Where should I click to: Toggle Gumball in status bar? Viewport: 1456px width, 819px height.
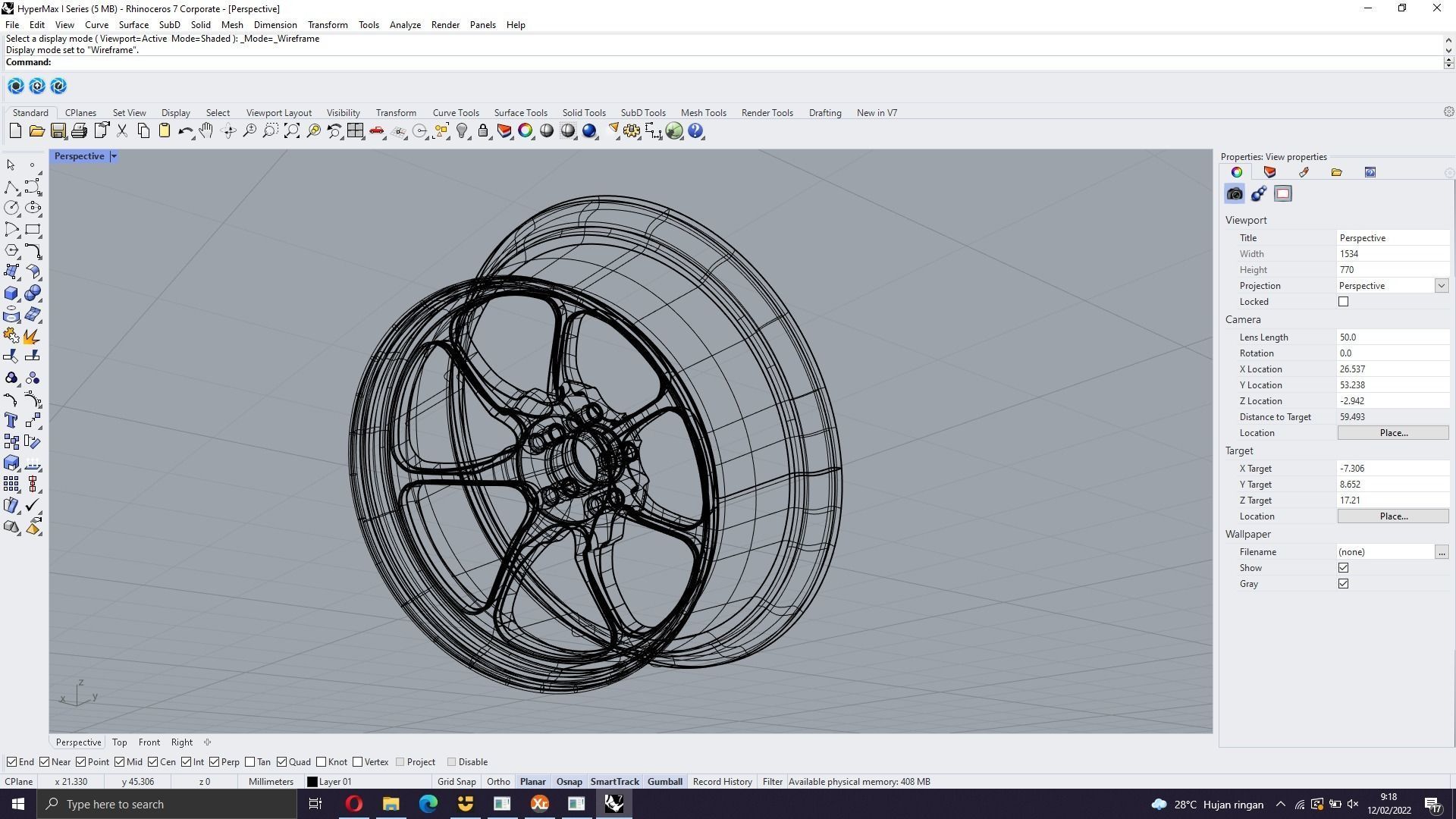[665, 782]
